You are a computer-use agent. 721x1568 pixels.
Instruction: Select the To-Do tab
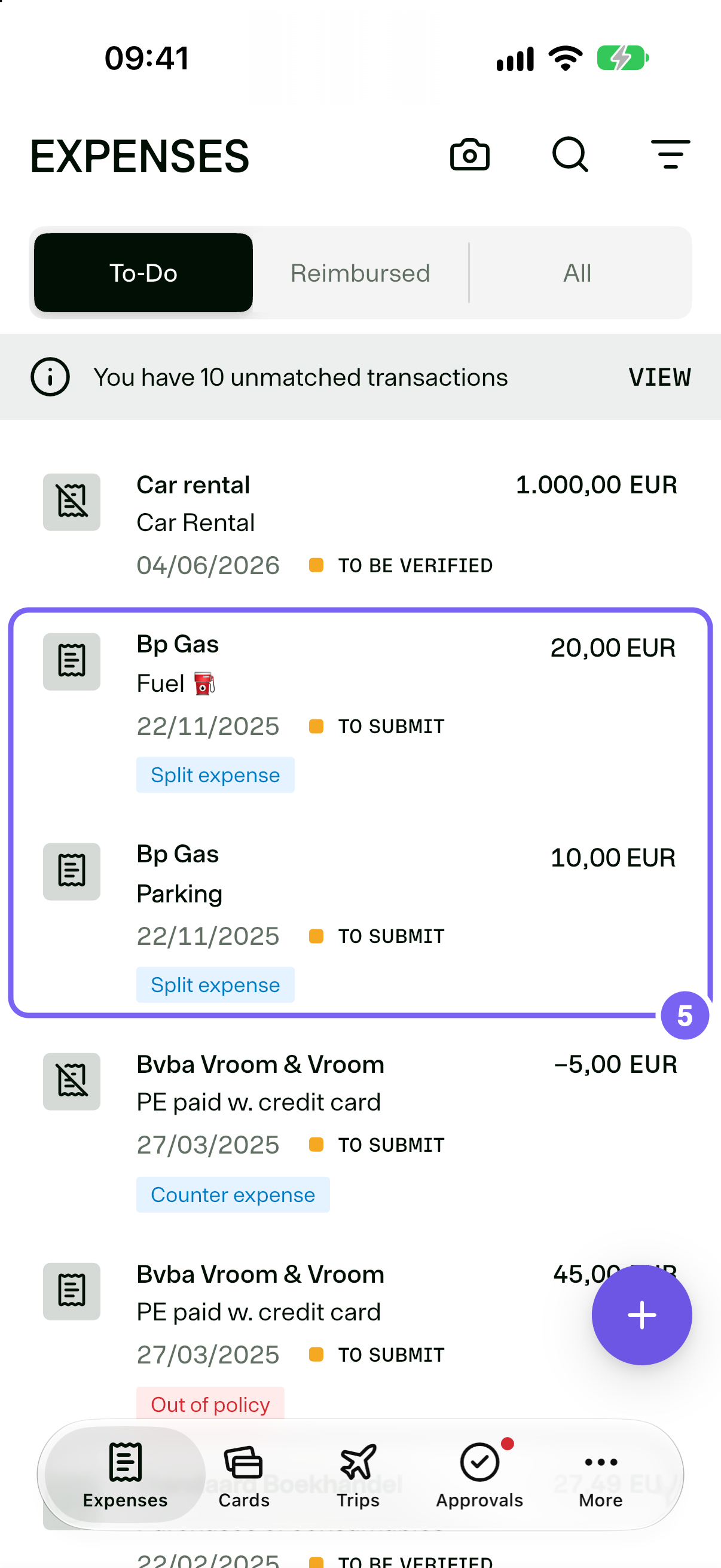tap(143, 273)
